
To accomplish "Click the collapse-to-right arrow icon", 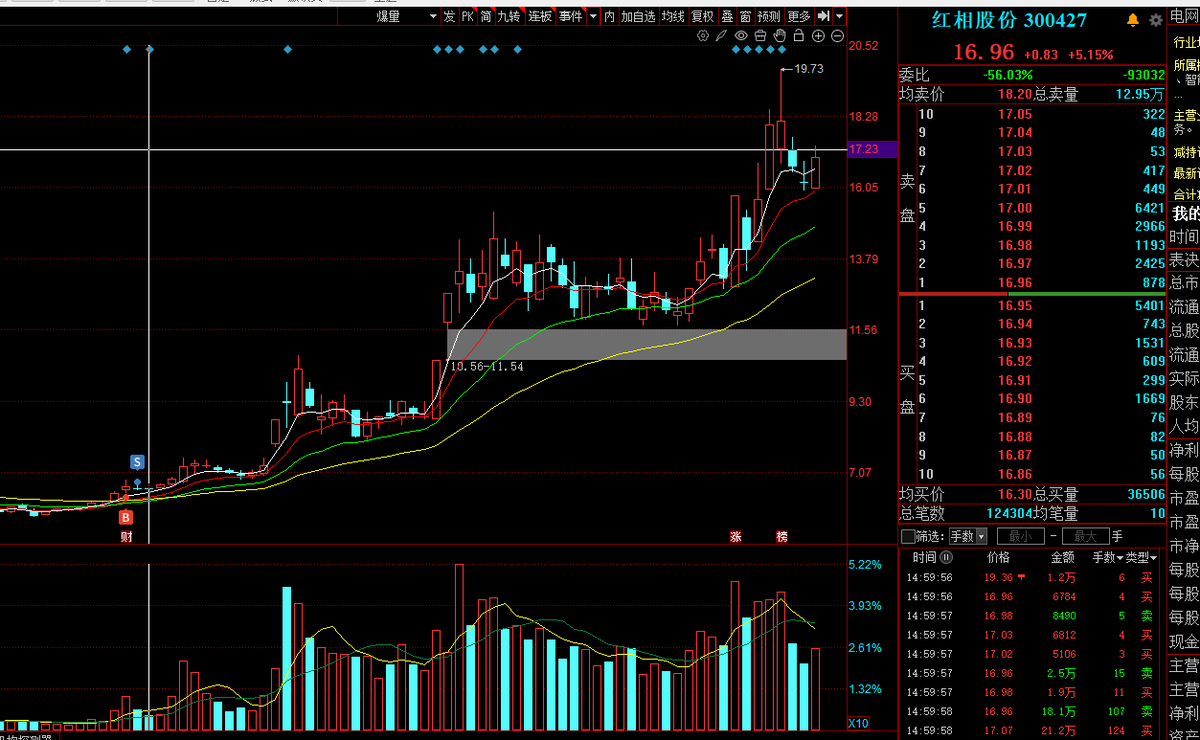I will (x=823, y=16).
